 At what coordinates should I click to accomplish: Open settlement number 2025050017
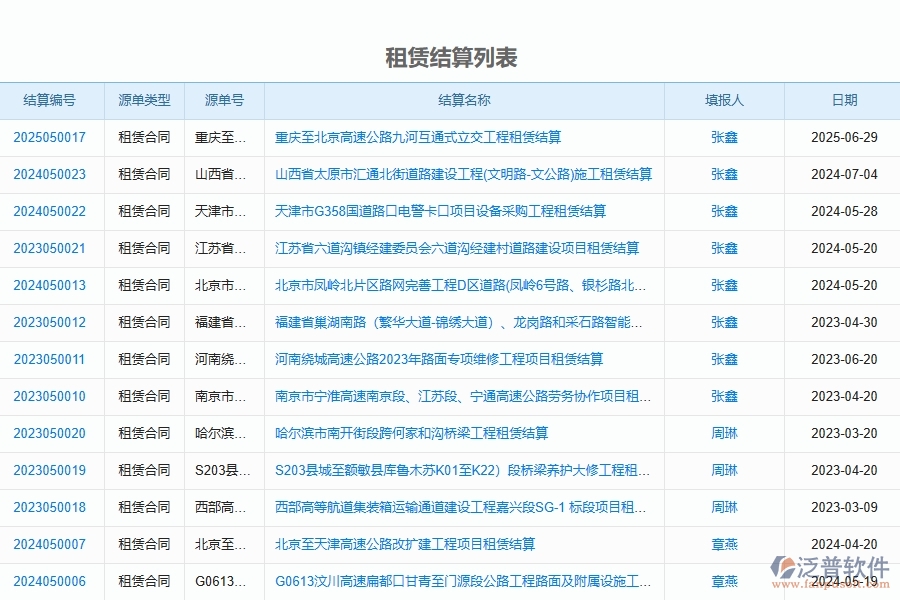point(51,137)
